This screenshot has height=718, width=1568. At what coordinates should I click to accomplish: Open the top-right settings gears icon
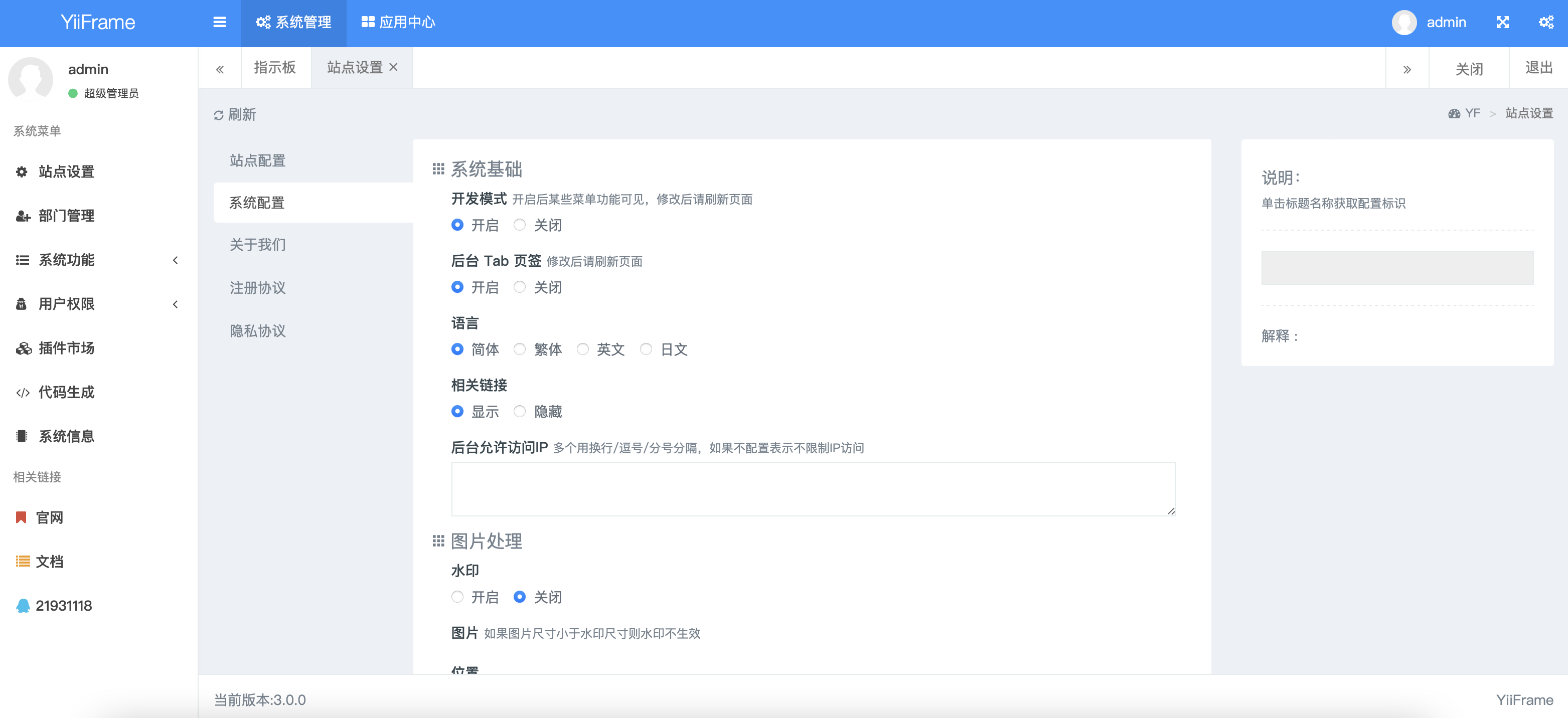pos(1545,23)
